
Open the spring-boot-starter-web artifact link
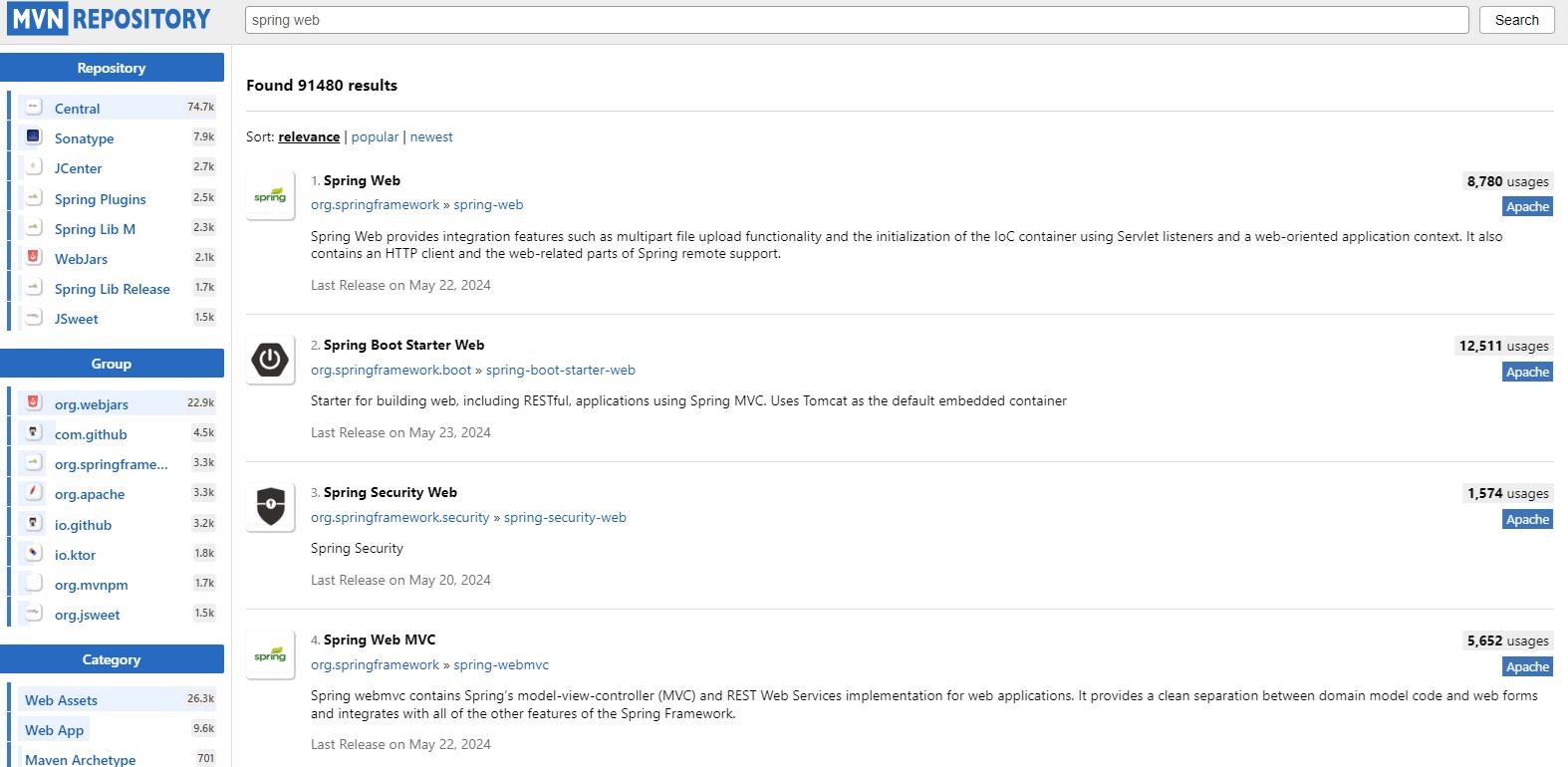[561, 371]
